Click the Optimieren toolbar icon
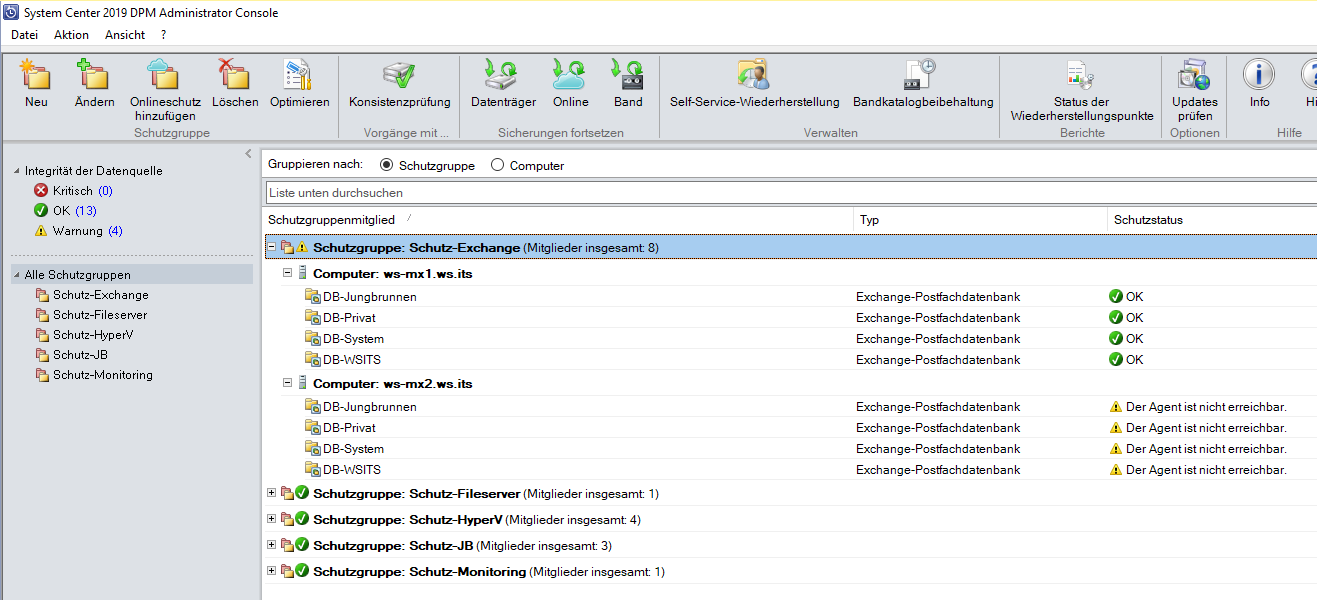This screenshot has width=1317, height=600. point(299,75)
